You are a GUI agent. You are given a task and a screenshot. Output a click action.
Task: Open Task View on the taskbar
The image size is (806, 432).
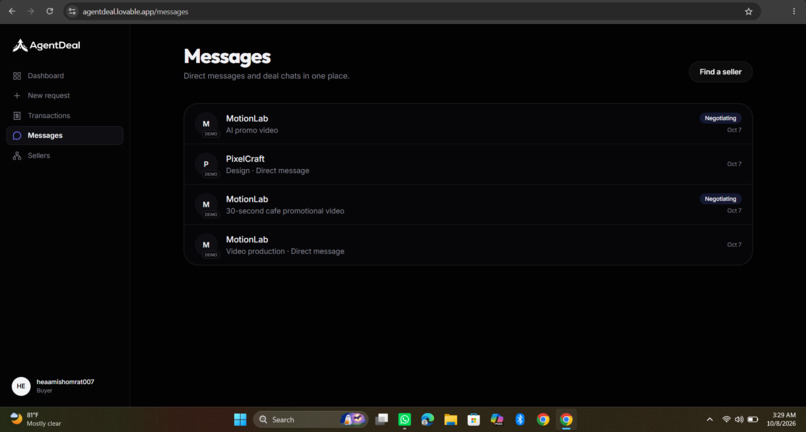click(x=381, y=420)
